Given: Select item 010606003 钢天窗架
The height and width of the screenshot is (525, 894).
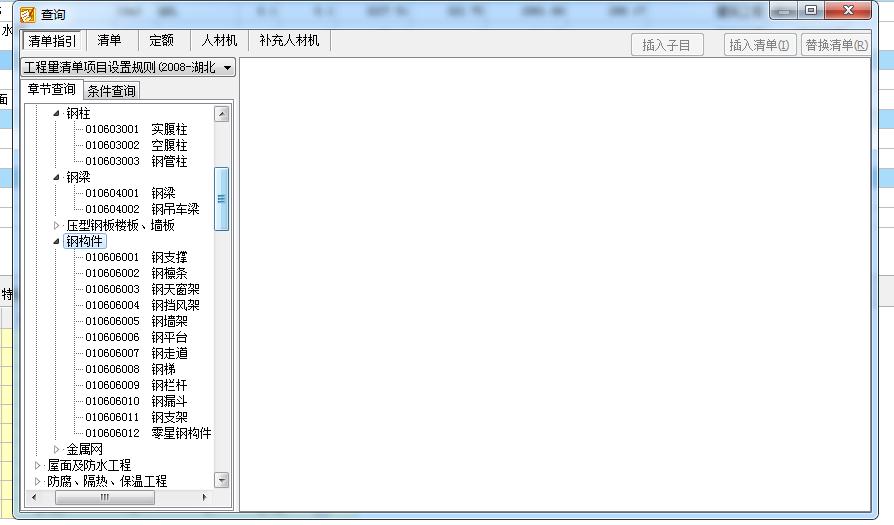Looking at the screenshot, I should [x=143, y=290].
